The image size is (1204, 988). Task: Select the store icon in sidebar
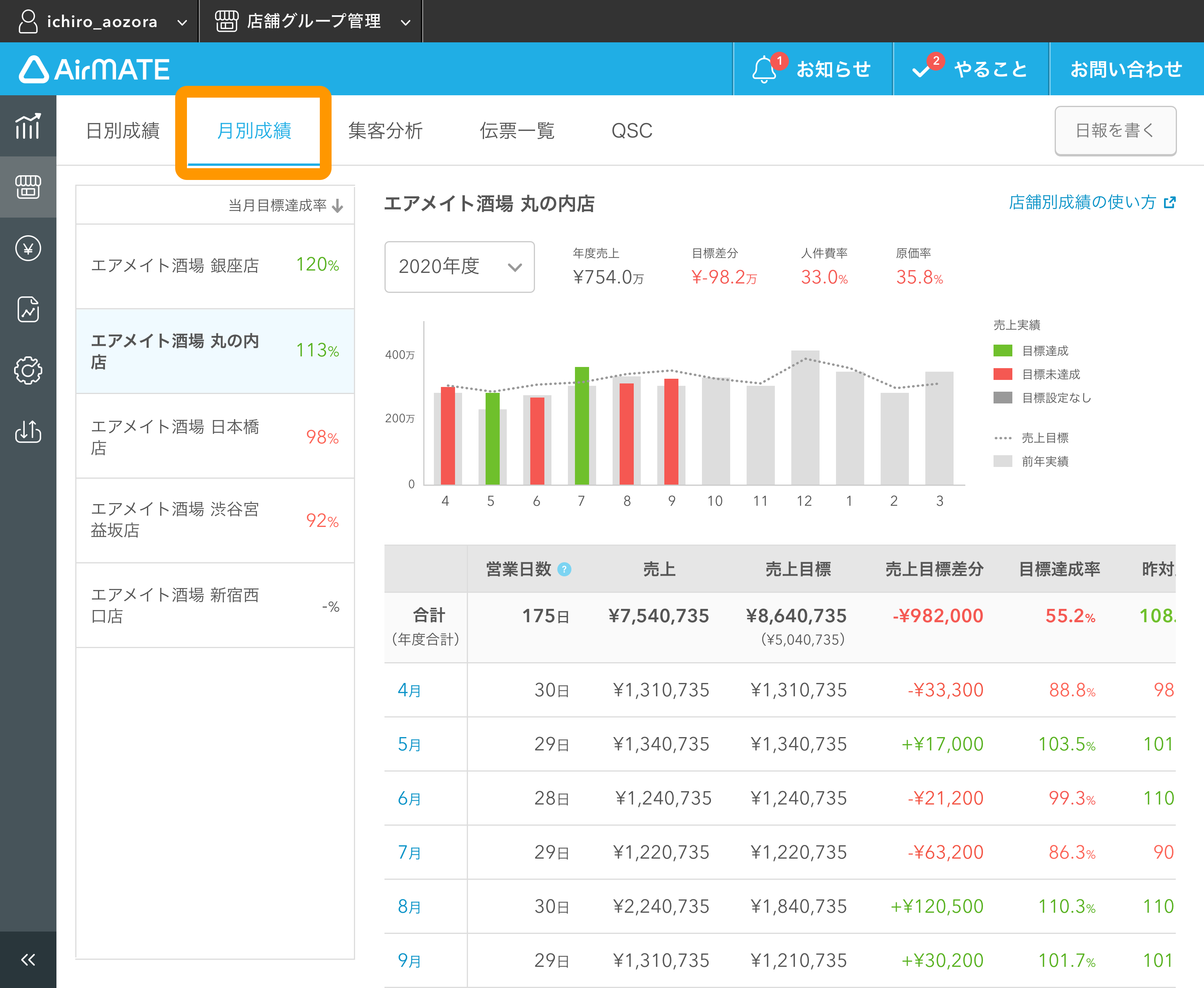click(28, 187)
